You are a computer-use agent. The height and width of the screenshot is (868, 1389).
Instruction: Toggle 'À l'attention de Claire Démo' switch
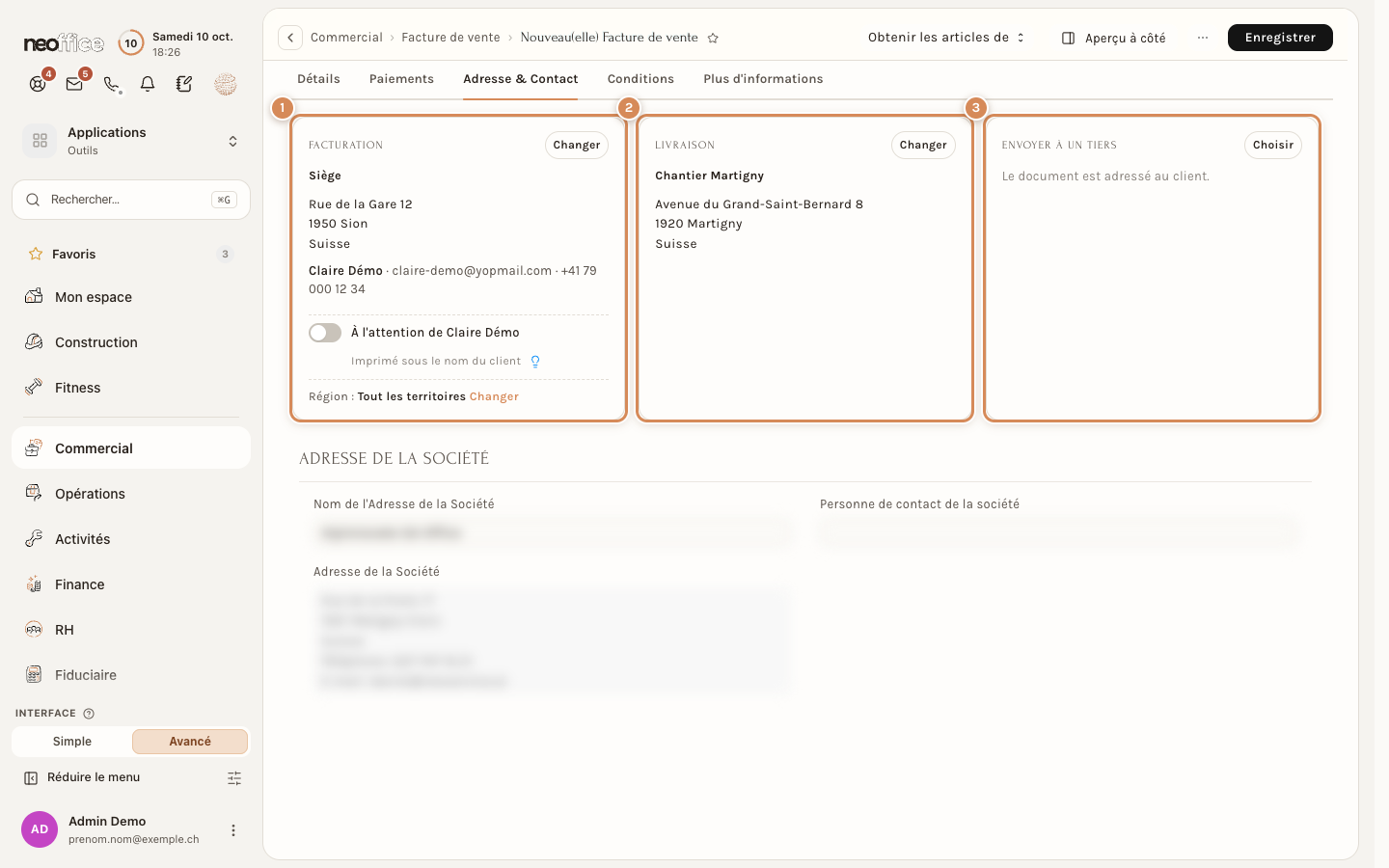[x=325, y=333]
